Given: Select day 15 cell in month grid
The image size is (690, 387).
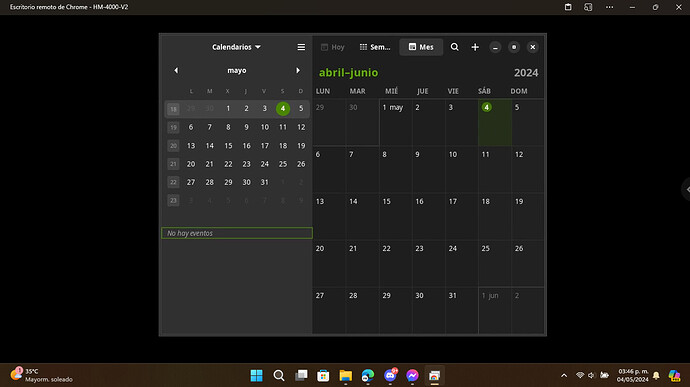Looking at the screenshot, I should pyautogui.click(x=396, y=216).
